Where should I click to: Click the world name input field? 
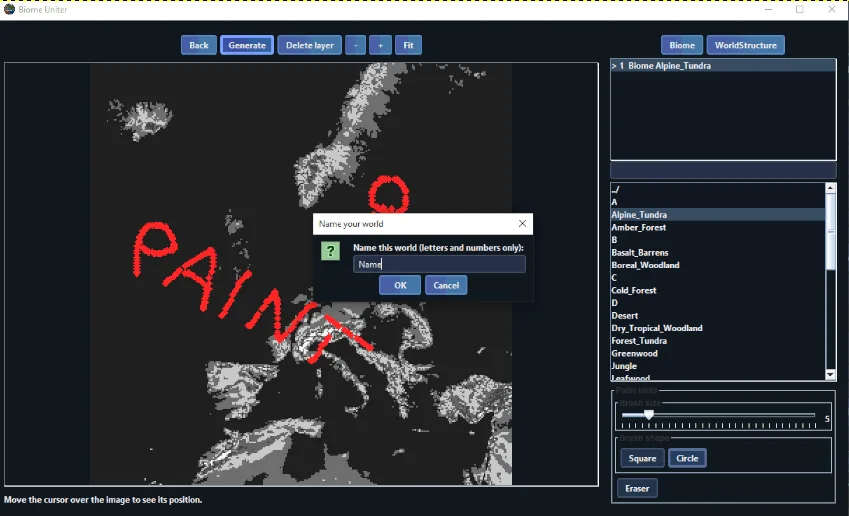(439, 264)
